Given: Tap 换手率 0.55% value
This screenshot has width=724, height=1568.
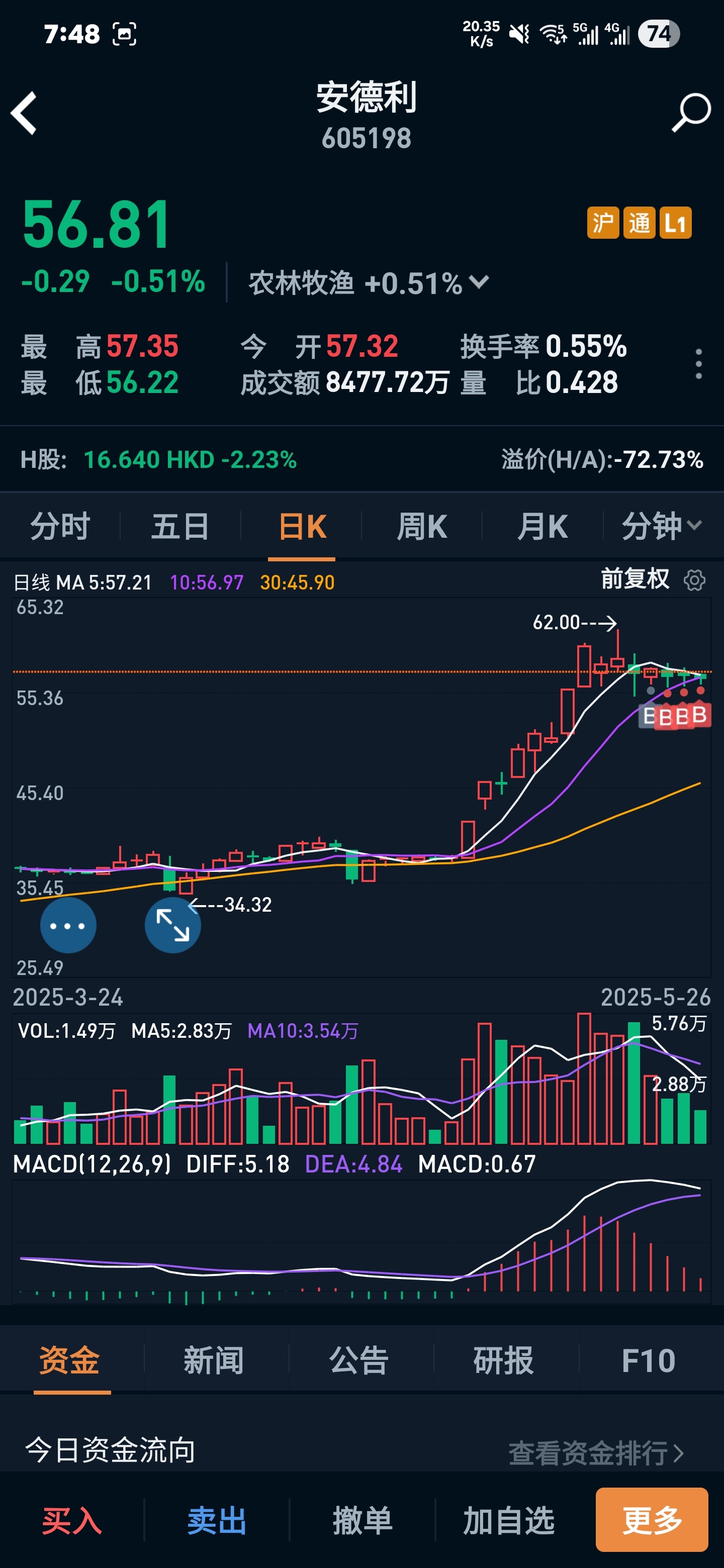Looking at the screenshot, I should (586, 346).
